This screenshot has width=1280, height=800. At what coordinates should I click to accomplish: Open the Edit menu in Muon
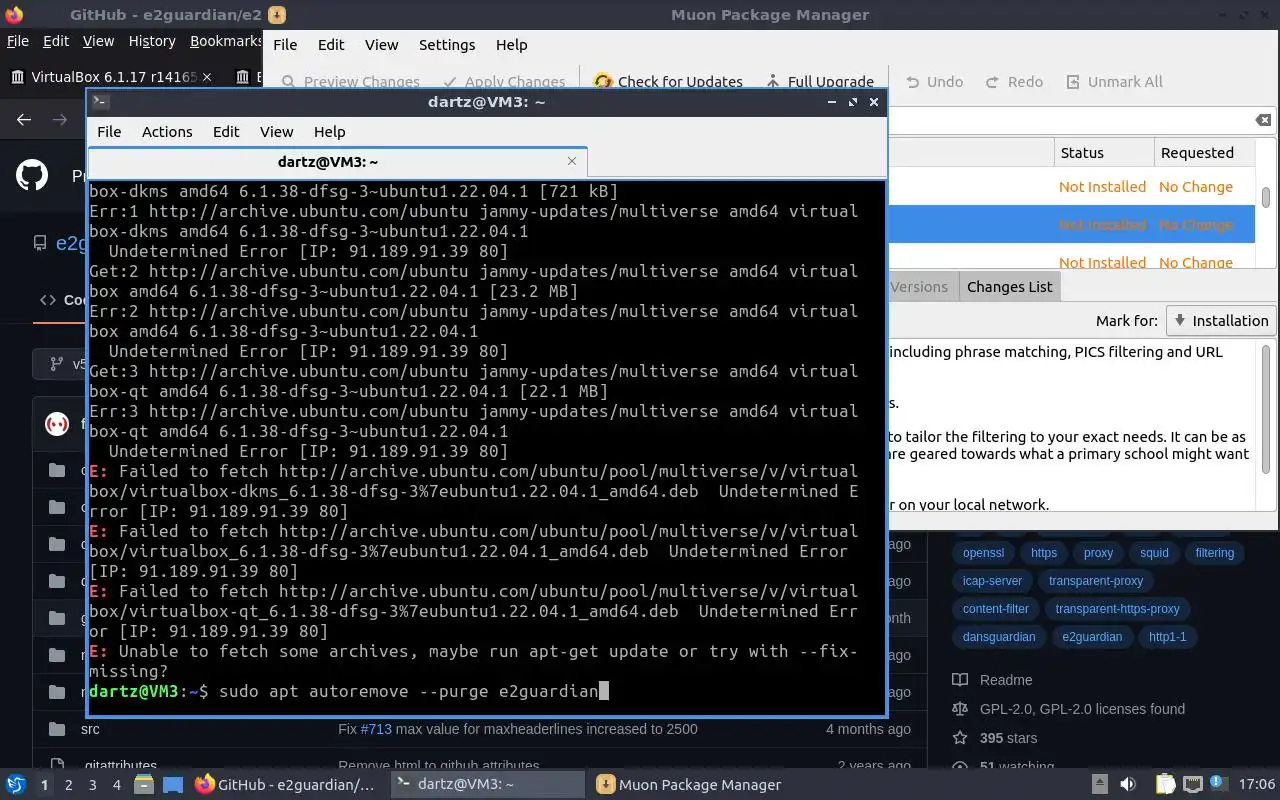pyautogui.click(x=331, y=45)
